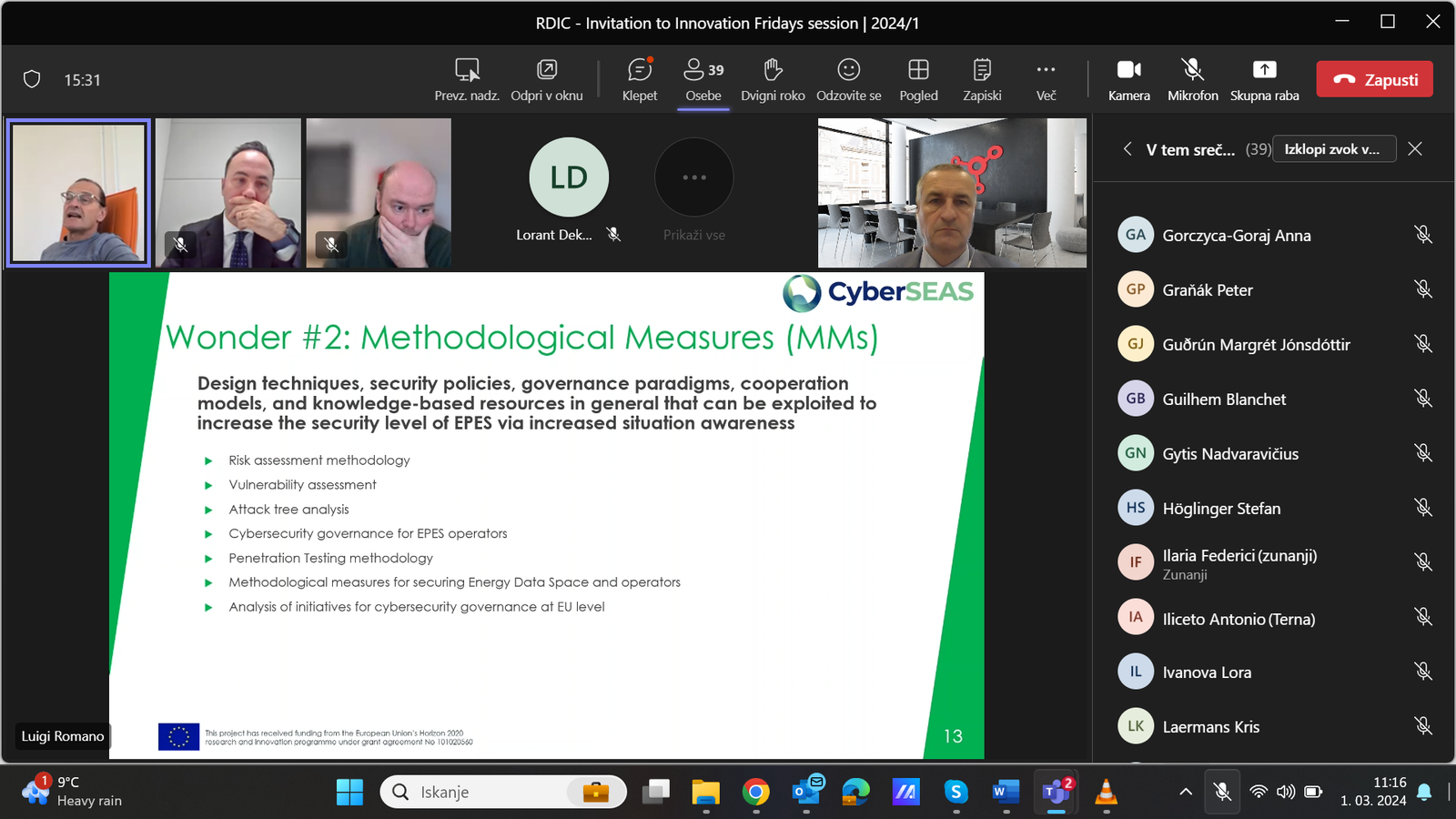Click the shield security icon
The image size is (1456, 819).
[x=32, y=79]
